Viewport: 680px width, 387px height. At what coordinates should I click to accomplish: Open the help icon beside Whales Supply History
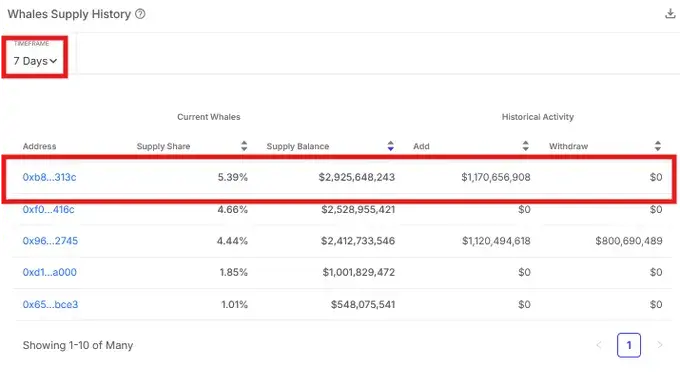point(140,14)
